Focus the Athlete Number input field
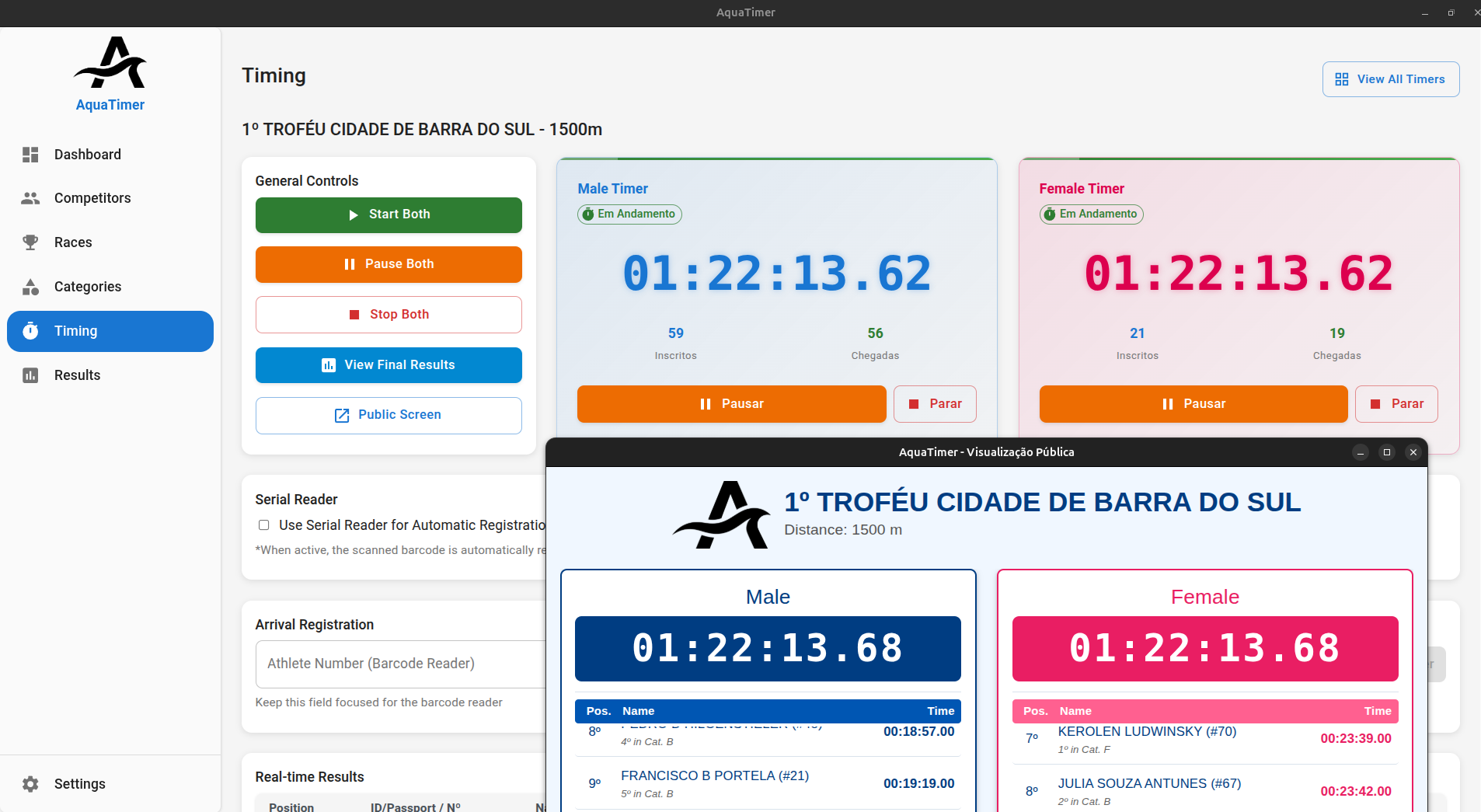The width and height of the screenshot is (1481, 812). 400,664
